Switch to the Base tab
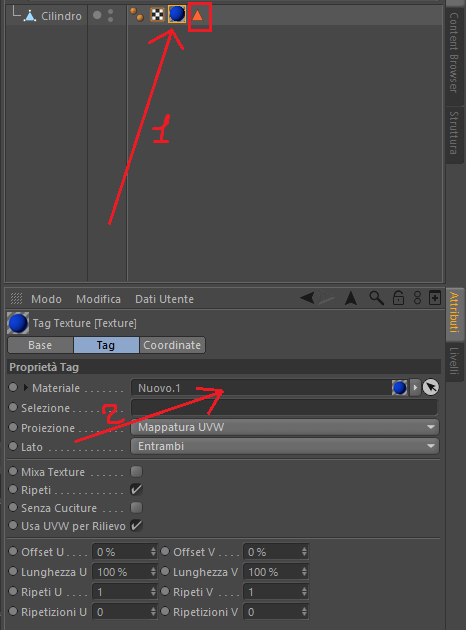Screen dimensions: 466x630 pyautogui.click(x=40, y=345)
